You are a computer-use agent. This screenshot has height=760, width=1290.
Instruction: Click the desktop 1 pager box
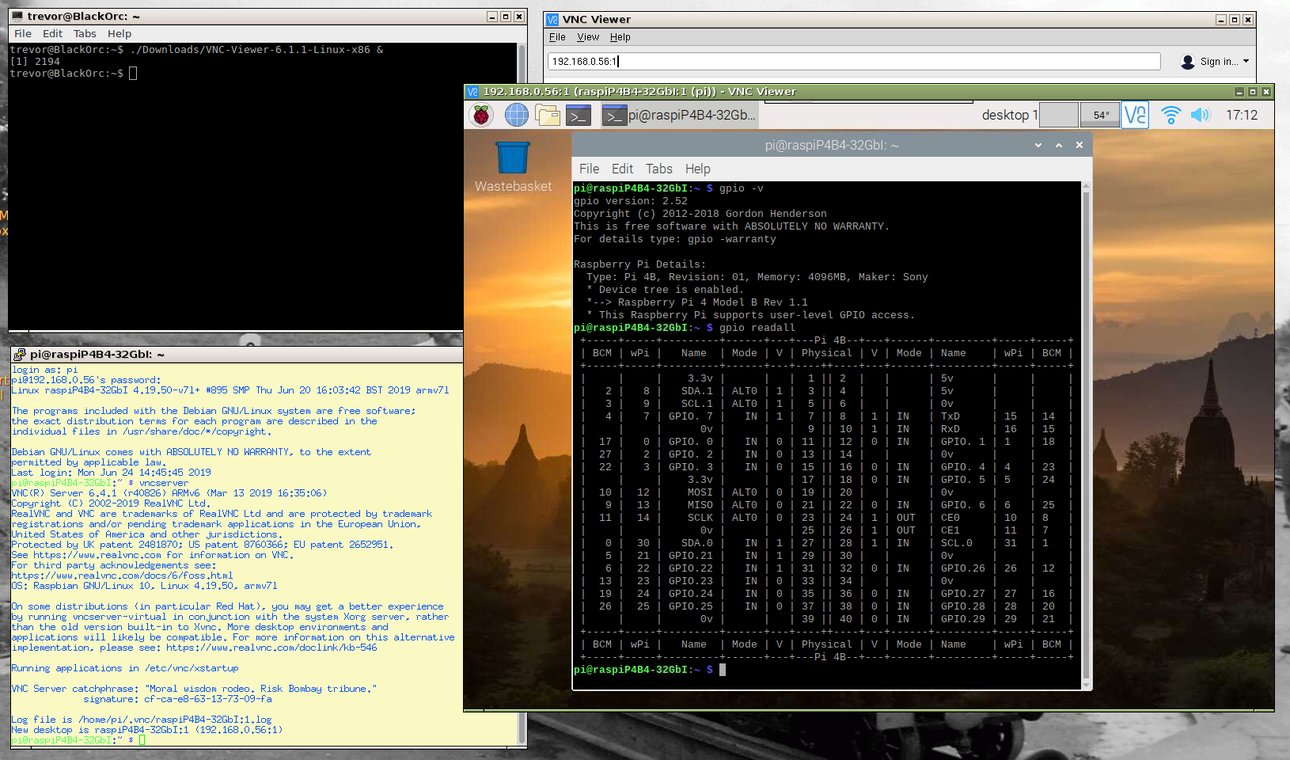click(1058, 115)
